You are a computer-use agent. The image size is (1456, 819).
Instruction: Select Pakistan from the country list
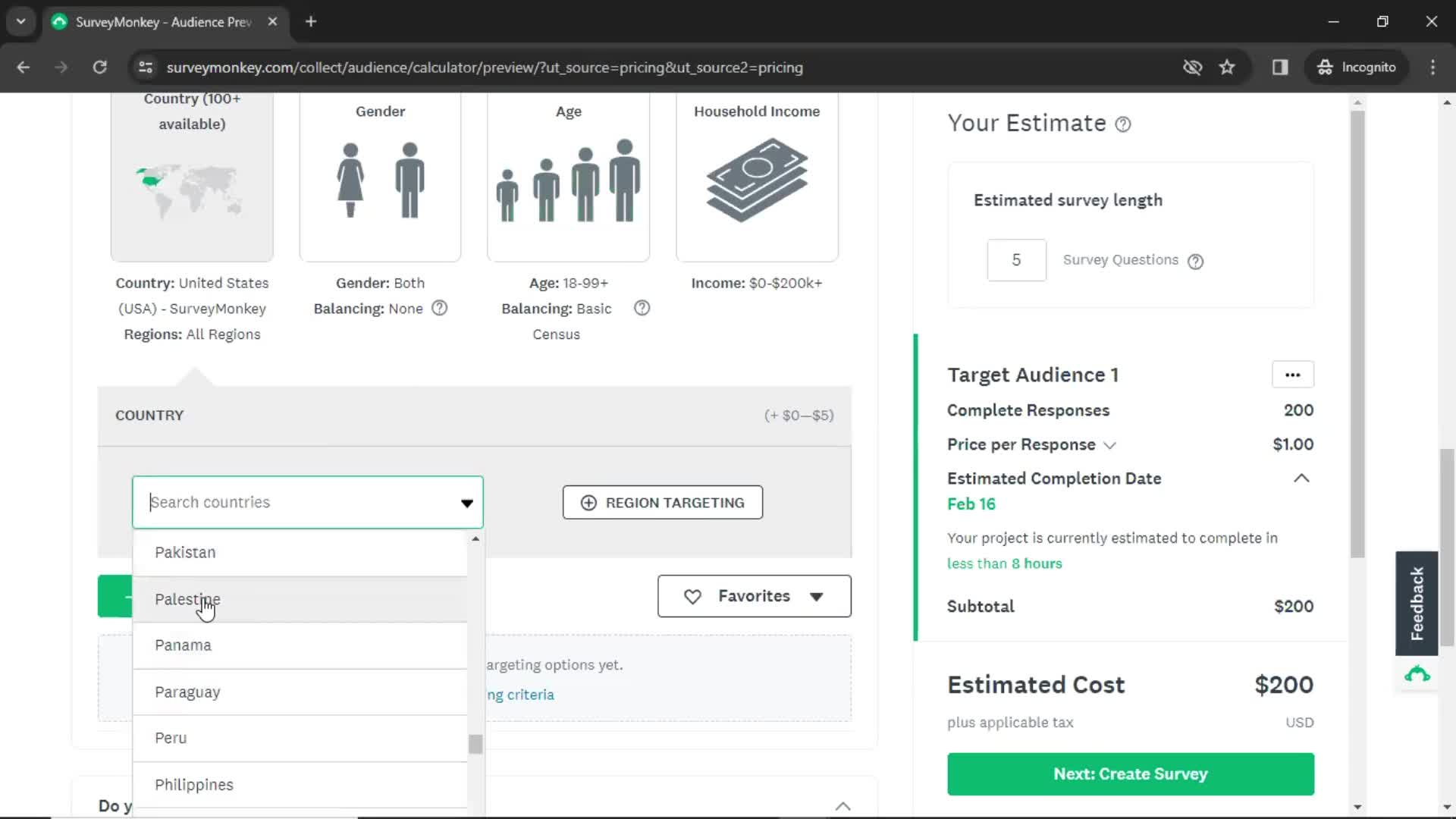300,553
